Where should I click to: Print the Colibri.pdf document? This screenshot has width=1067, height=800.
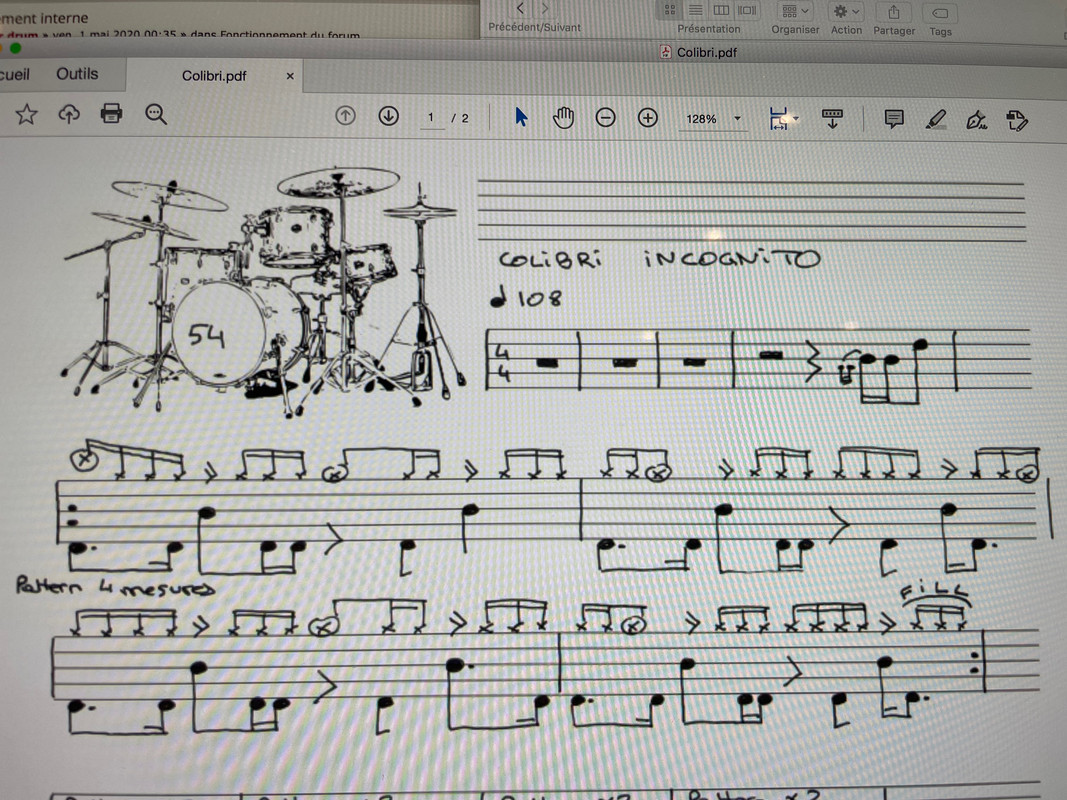(x=112, y=113)
